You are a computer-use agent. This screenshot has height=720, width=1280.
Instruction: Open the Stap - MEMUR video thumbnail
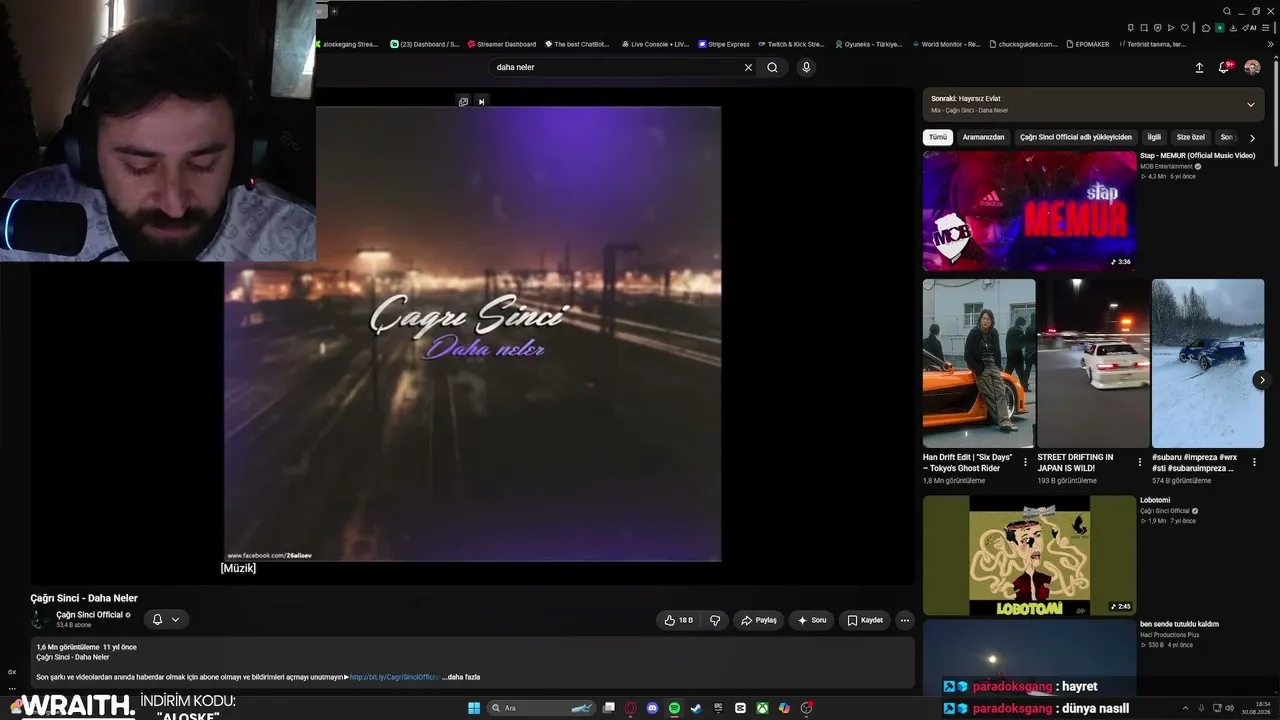[x=1029, y=211]
